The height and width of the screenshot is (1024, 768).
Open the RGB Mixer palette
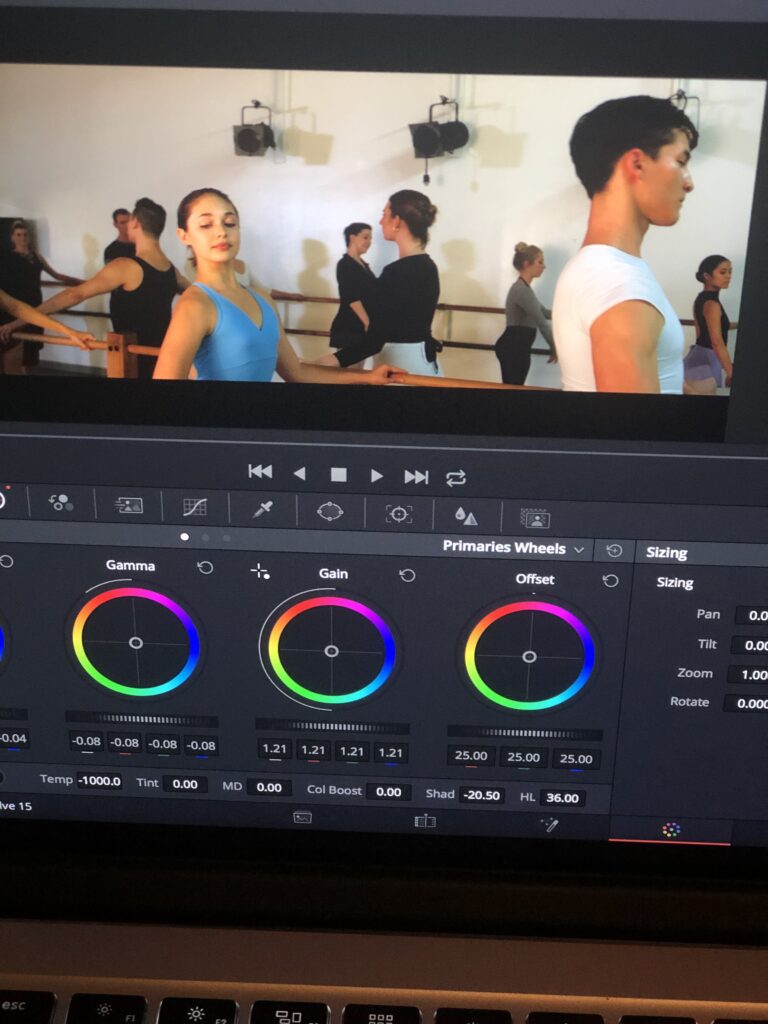coord(61,502)
